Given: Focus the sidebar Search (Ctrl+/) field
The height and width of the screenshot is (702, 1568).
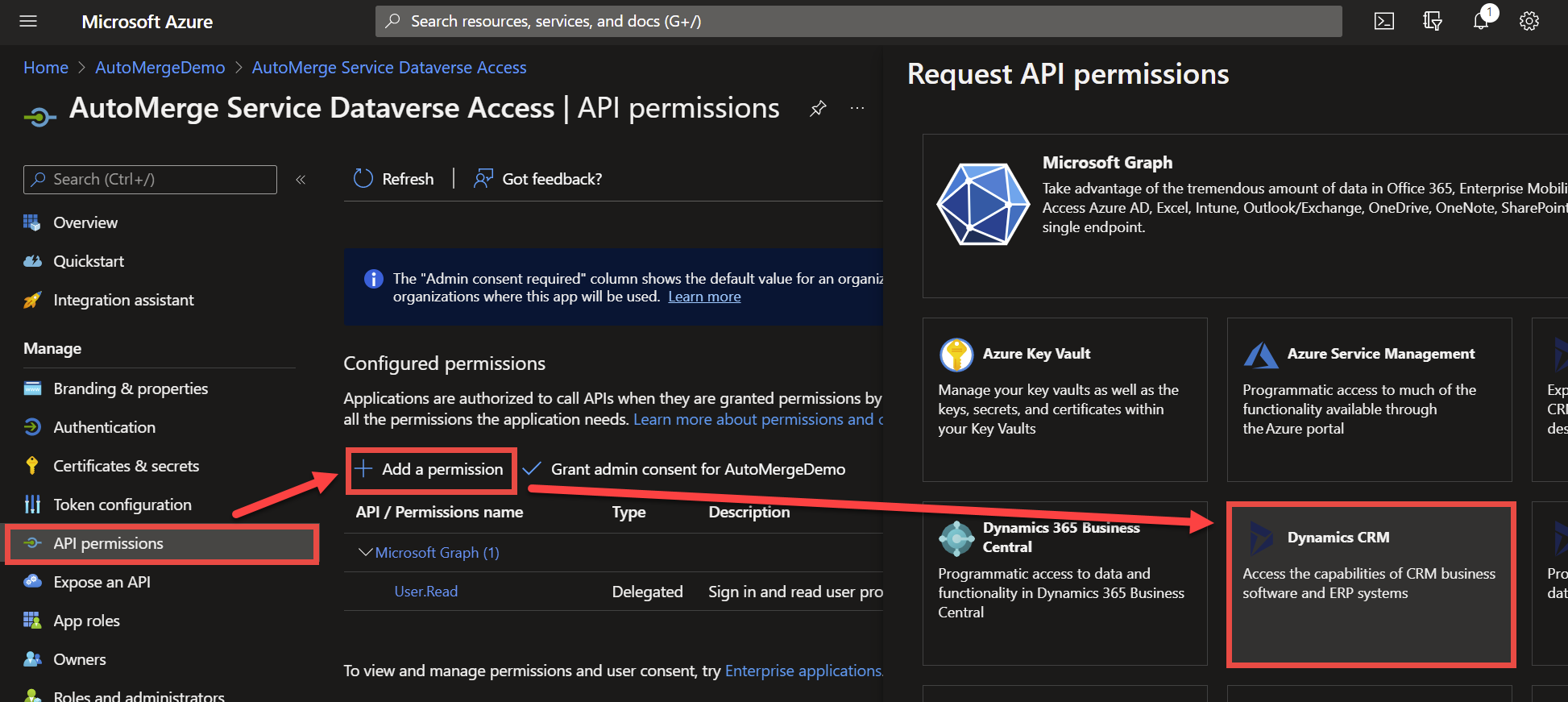Looking at the screenshot, I should pyautogui.click(x=150, y=180).
